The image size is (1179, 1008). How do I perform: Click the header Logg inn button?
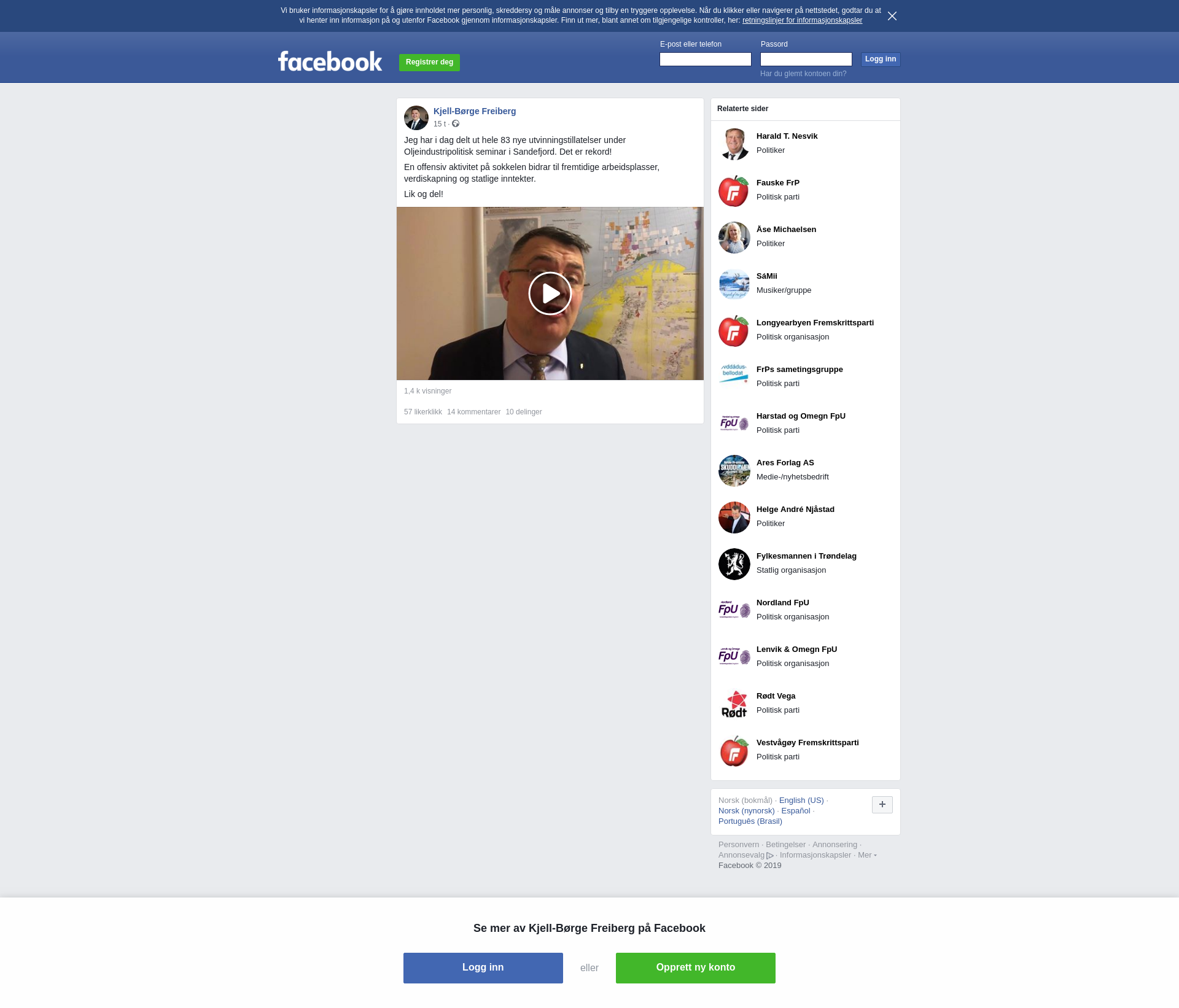[881, 59]
